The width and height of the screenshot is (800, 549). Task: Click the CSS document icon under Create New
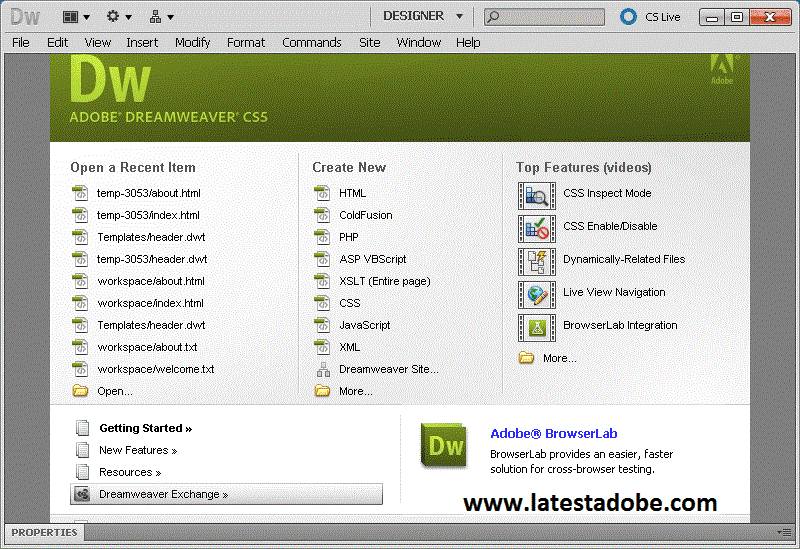tap(322, 303)
